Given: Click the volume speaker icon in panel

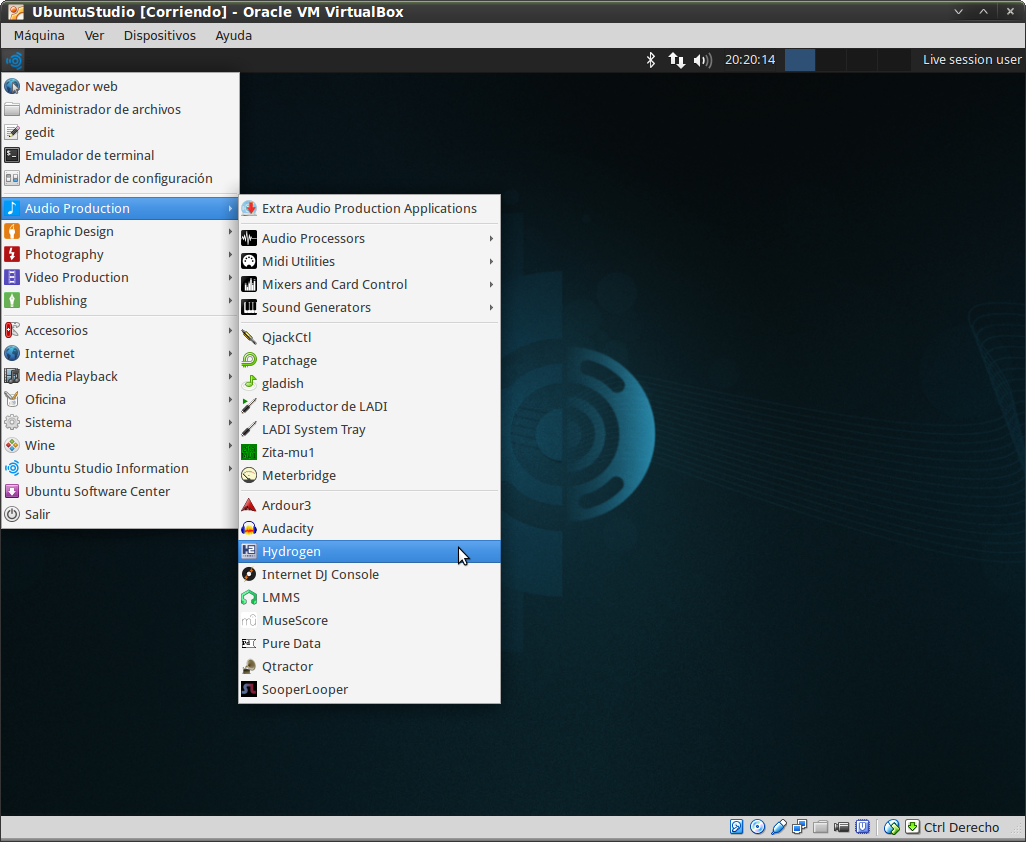Looking at the screenshot, I should [x=702, y=60].
